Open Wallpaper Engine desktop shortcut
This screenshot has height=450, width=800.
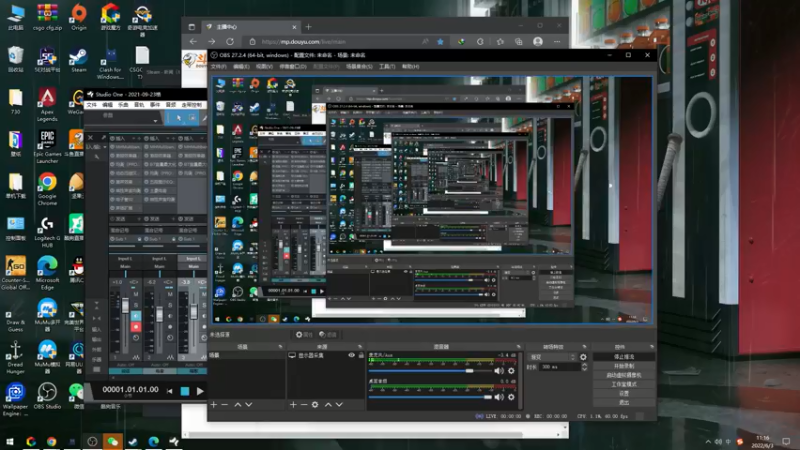tap(15, 399)
